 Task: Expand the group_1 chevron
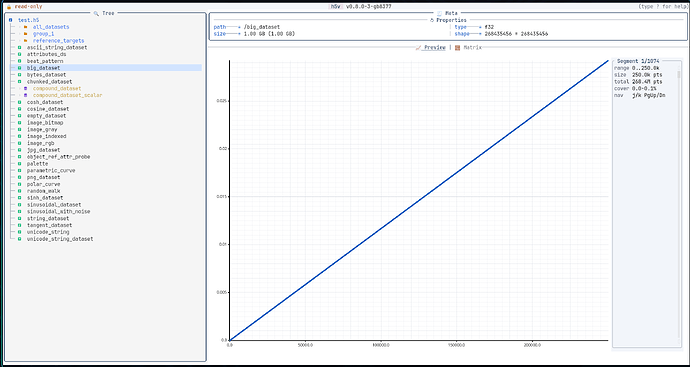click(19, 34)
